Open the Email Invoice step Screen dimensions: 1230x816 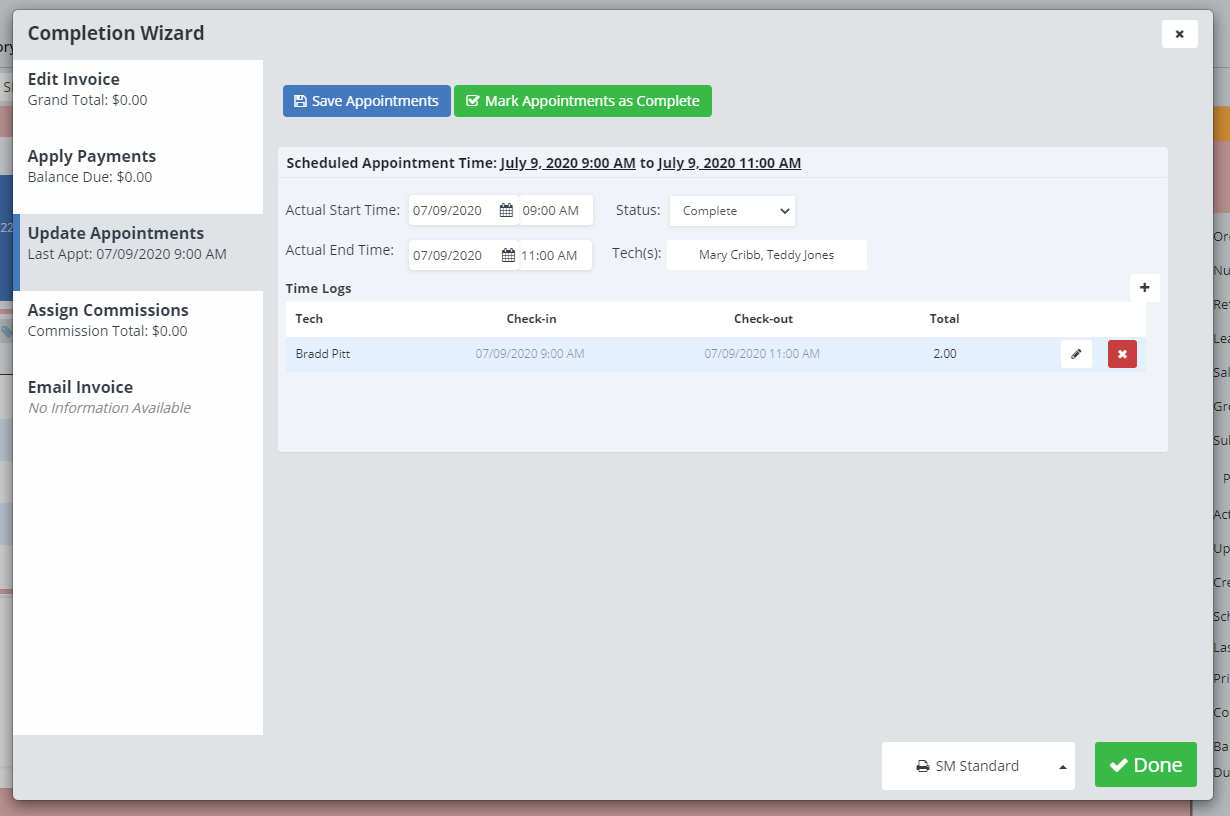pos(138,396)
